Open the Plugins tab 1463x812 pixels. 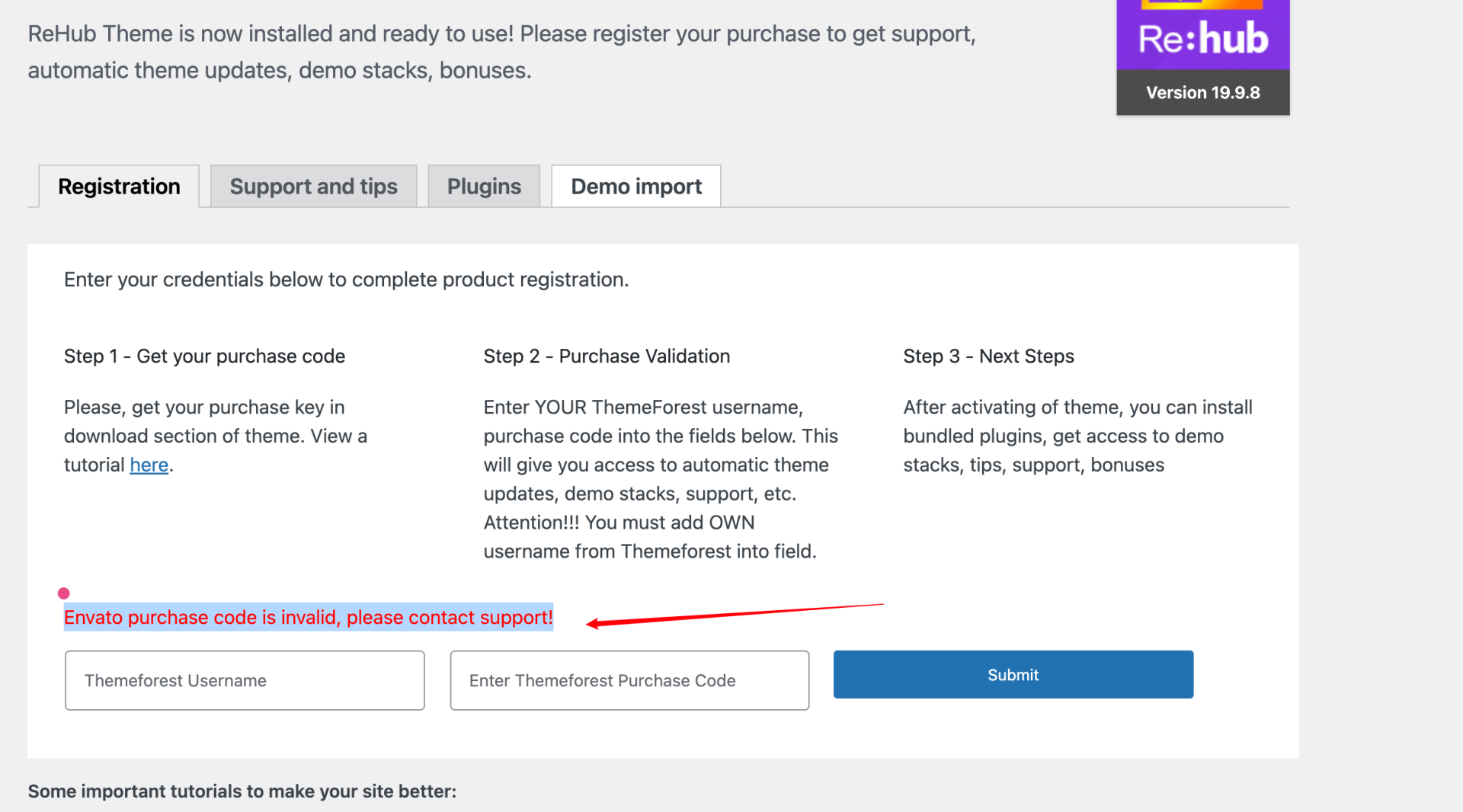[x=484, y=186]
